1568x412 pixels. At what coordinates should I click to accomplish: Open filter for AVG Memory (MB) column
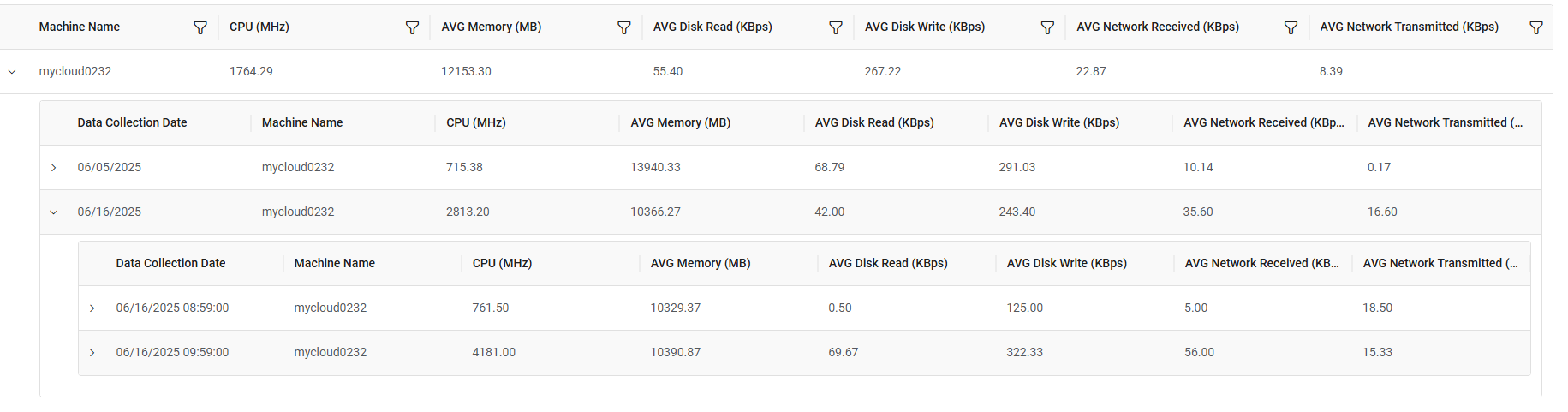pyautogui.click(x=624, y=27)
